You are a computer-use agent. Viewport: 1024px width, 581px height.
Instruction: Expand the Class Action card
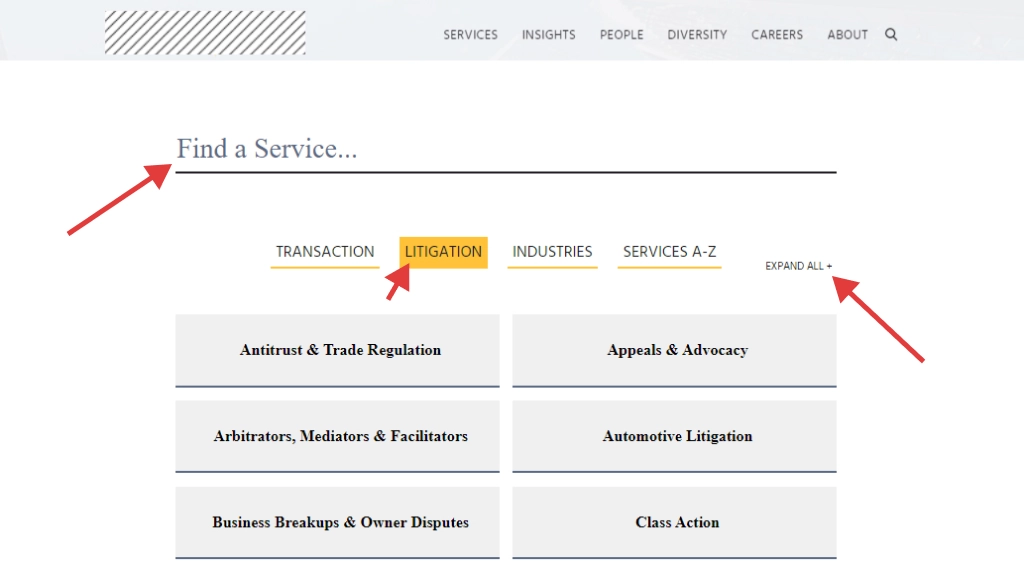click(675, 522)
